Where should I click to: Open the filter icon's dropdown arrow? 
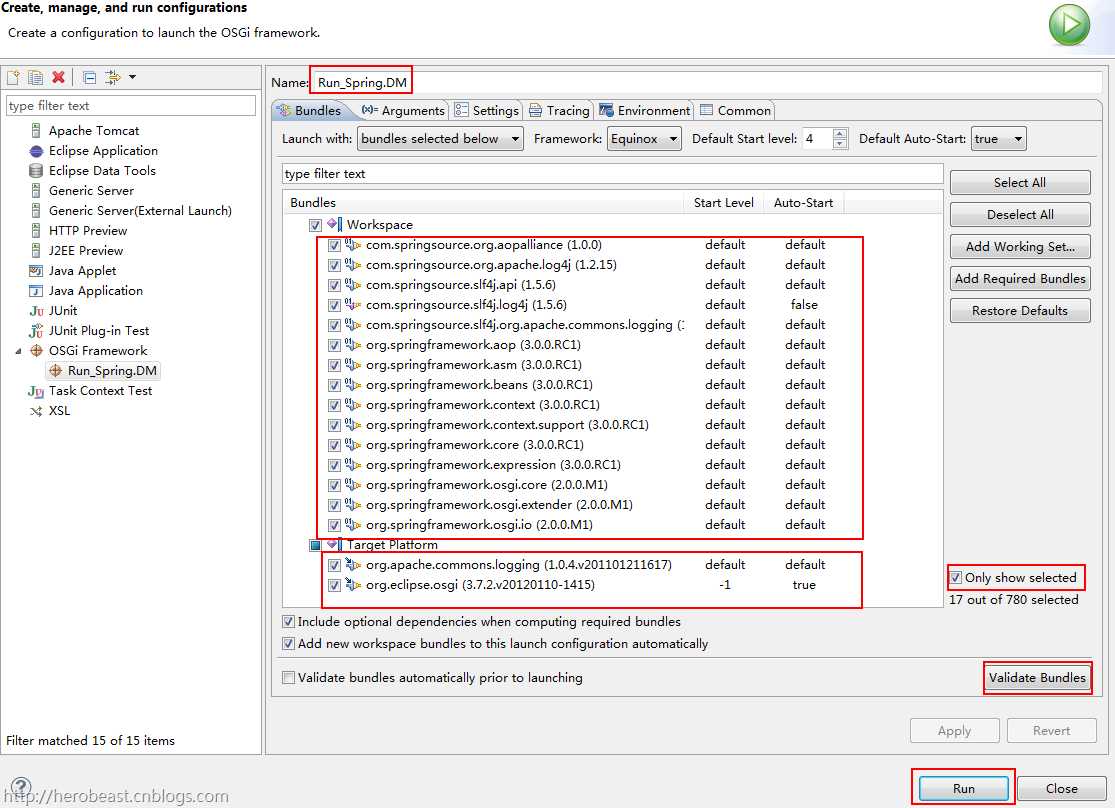pos(132,78)
